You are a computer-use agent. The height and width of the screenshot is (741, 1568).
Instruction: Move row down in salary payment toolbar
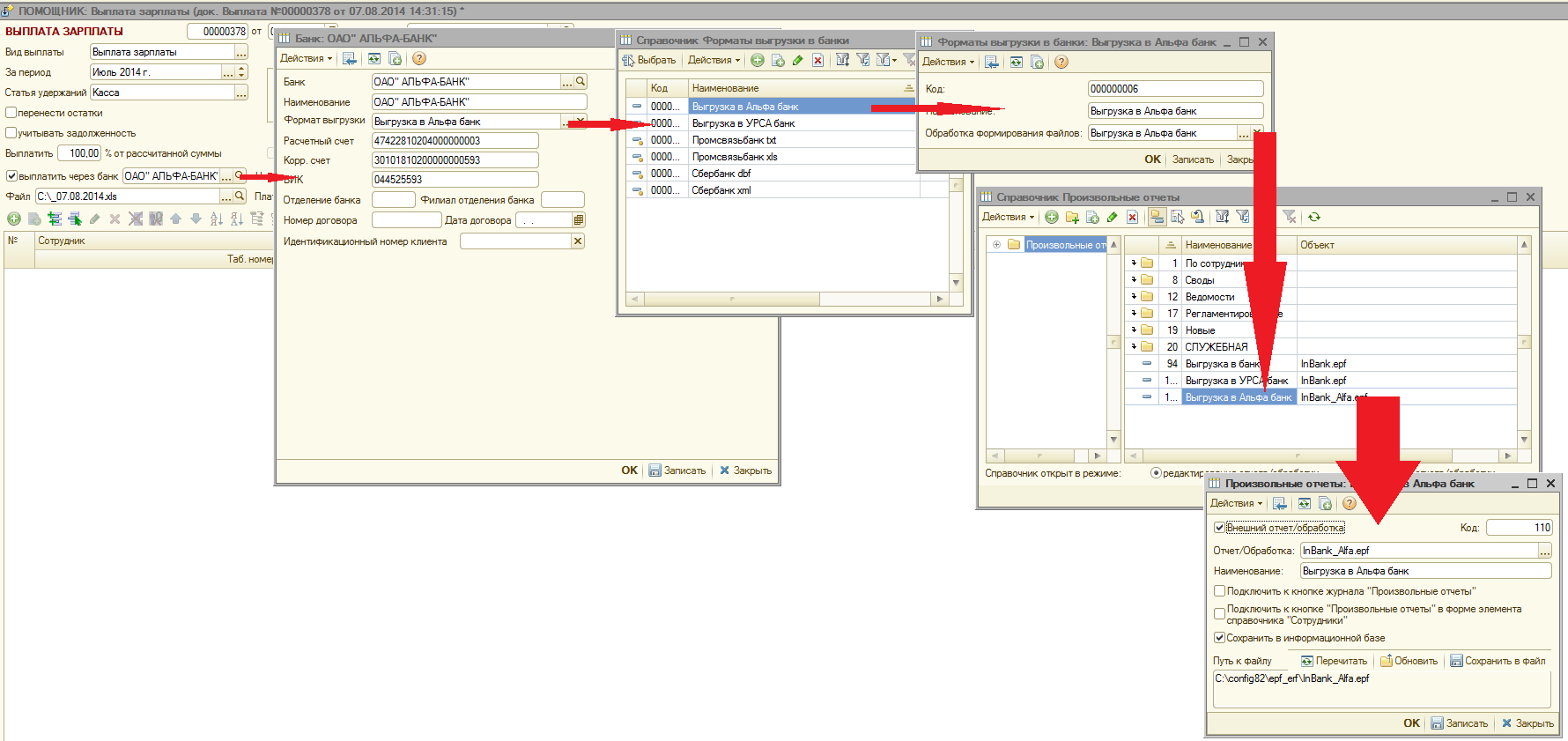196,219
